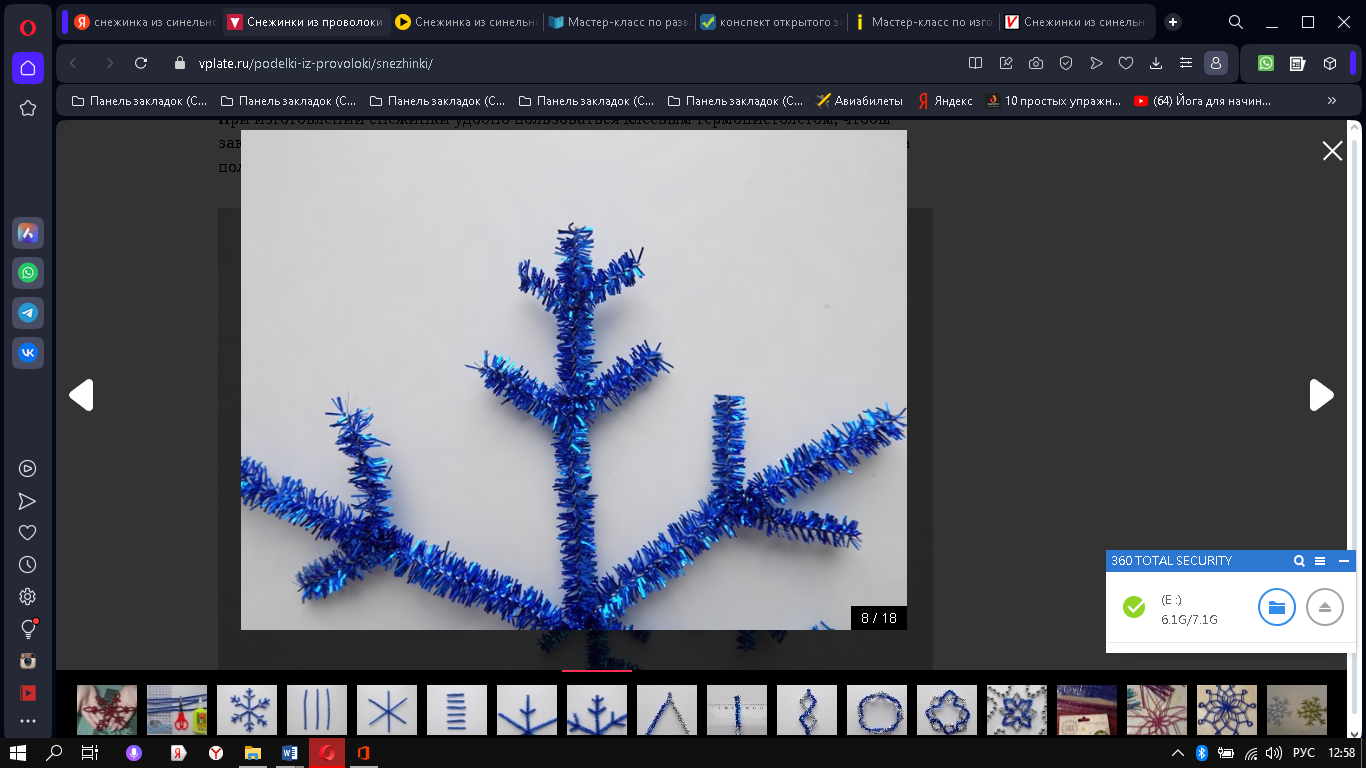This screenshot has height=768, width=1366.
Task: Expand bookmarks bar overflow chevron
Action: pos(1331,101)
